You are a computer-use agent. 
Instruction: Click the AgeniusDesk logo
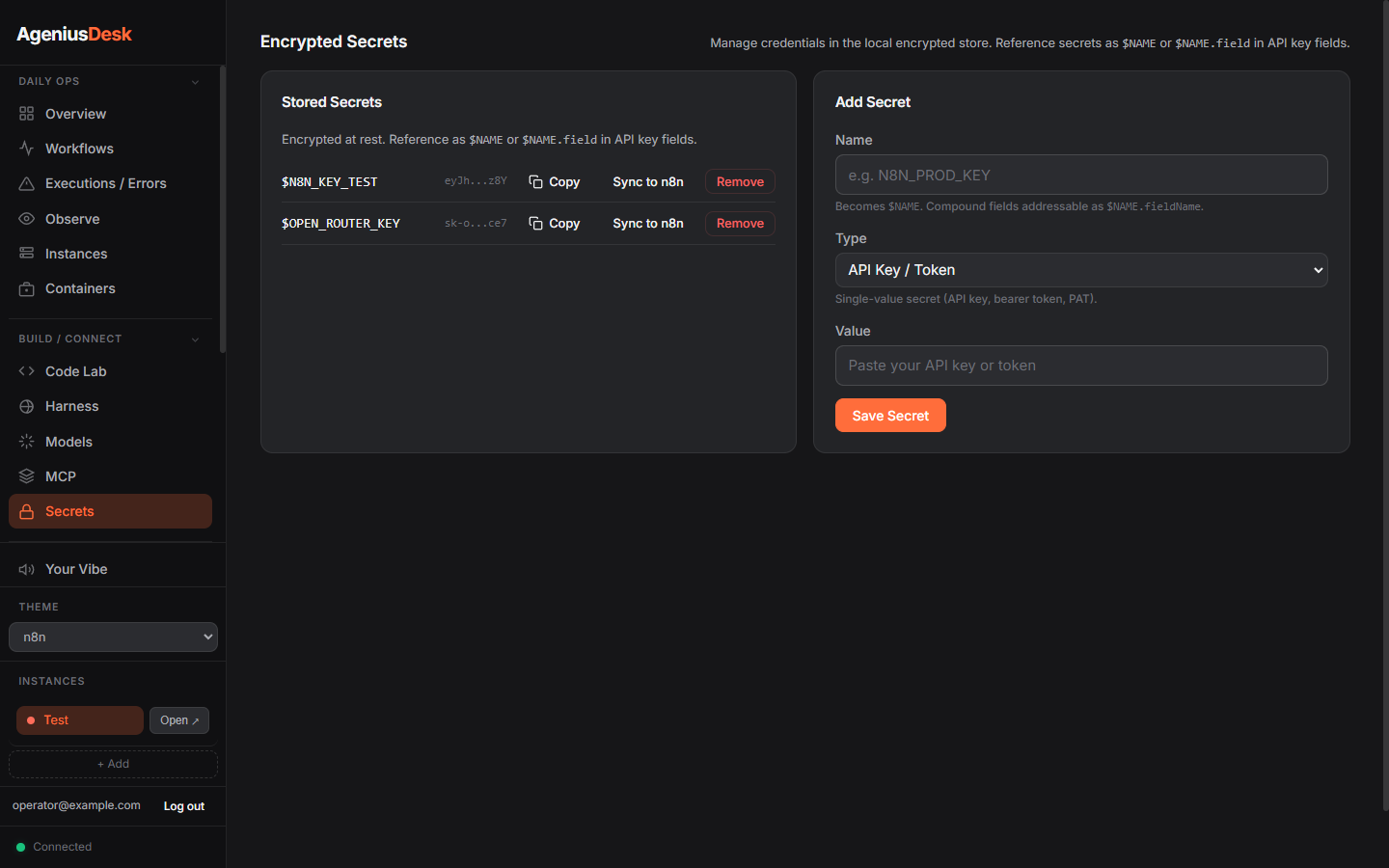tap(74, 34)
